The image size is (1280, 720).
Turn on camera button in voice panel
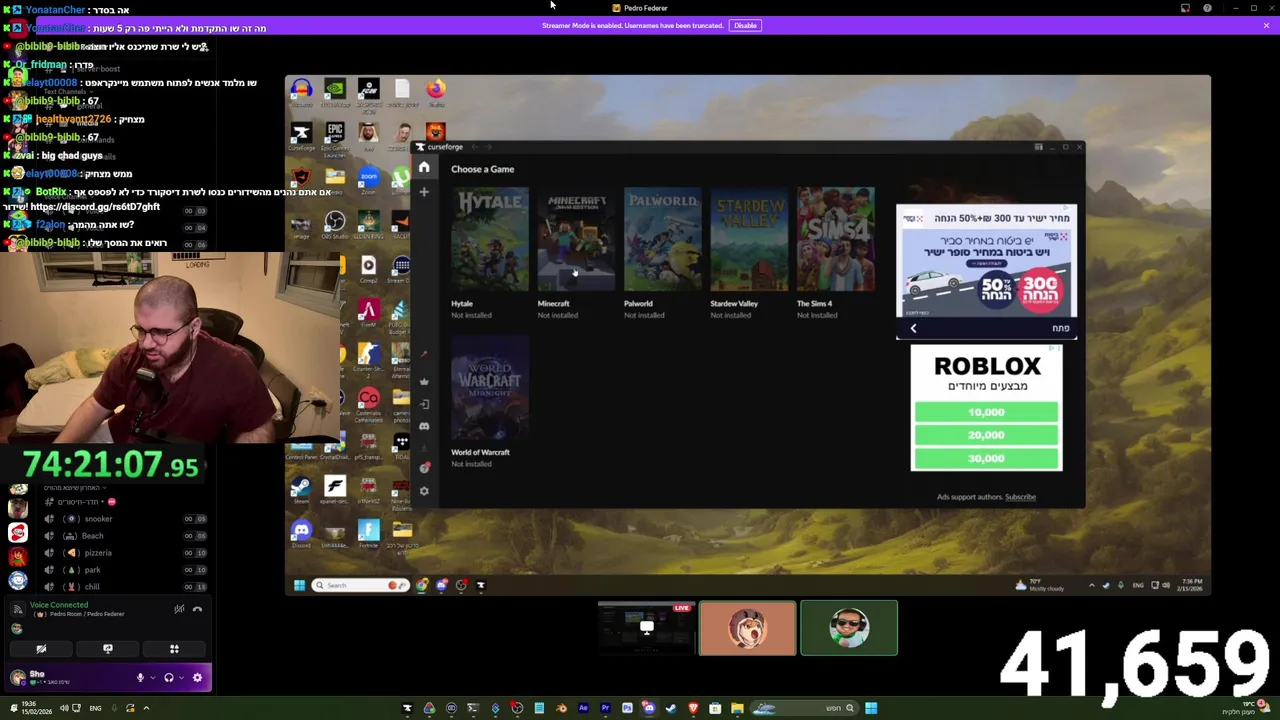(41, 649)
